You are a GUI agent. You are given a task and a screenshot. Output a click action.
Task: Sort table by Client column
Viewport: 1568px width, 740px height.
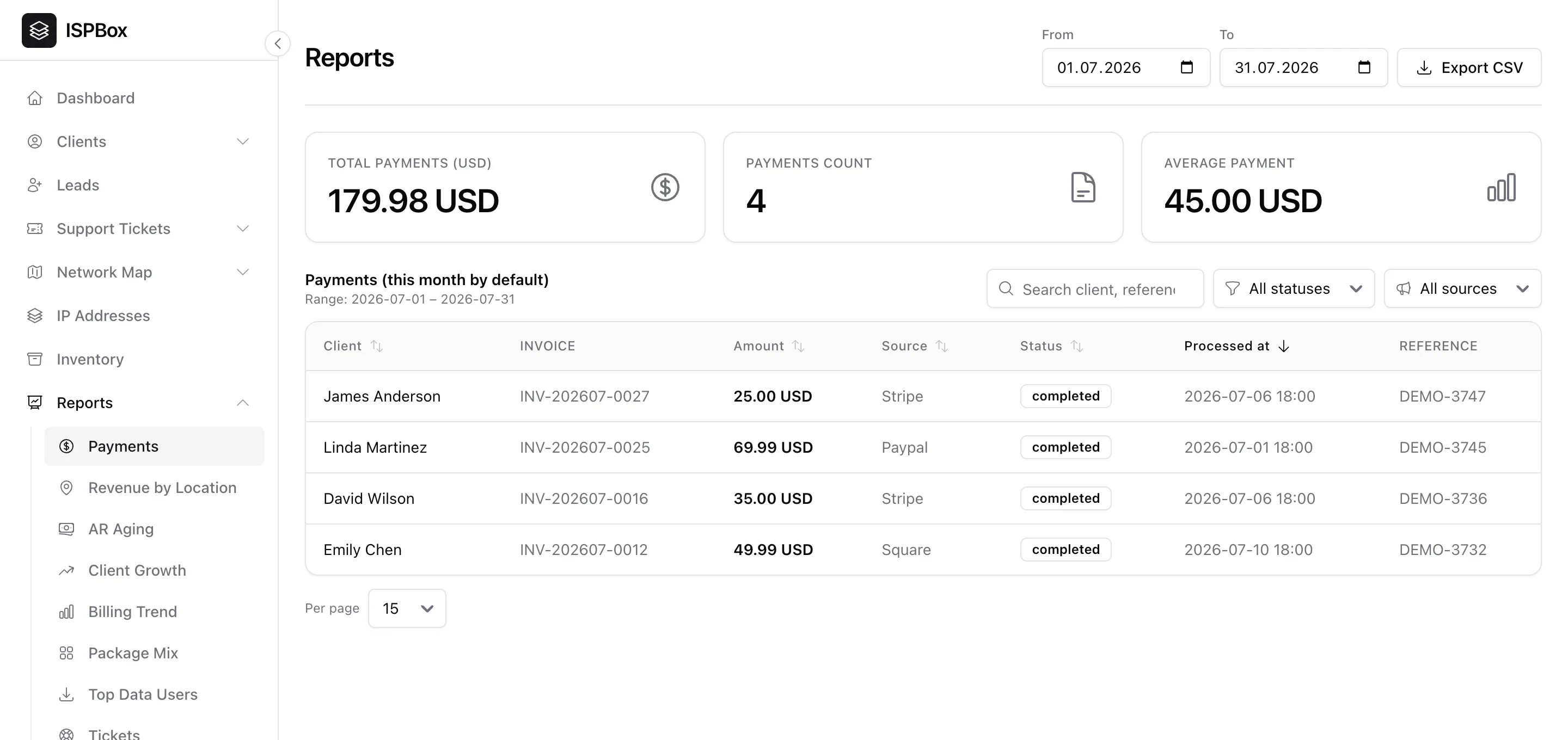(353, 346)
